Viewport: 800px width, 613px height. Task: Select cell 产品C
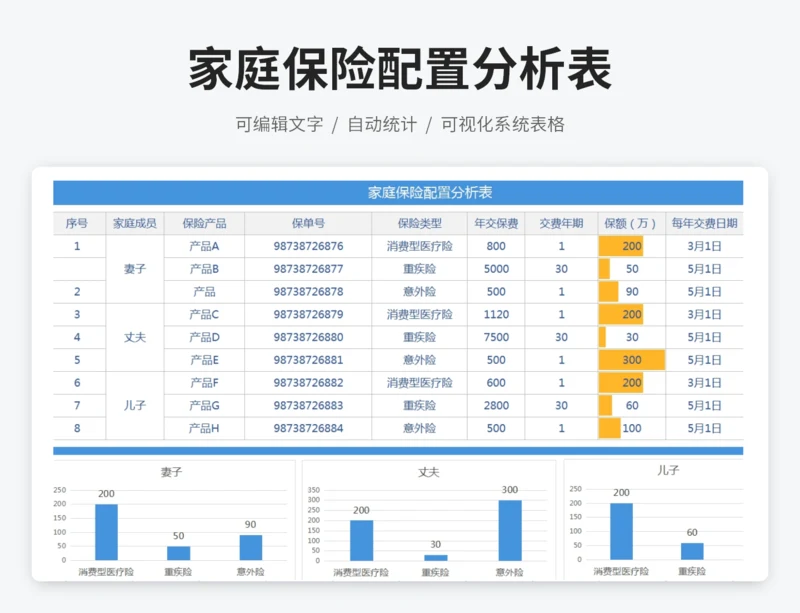point(204,314)
